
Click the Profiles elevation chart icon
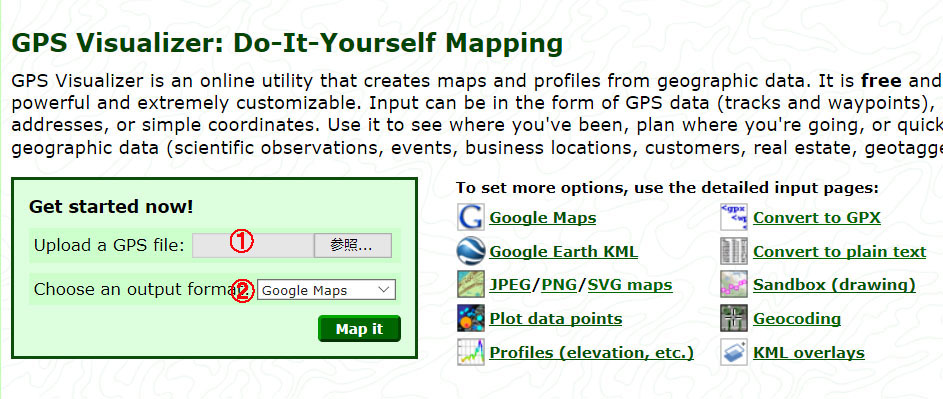pyautogui.click(x=470, y=352)
